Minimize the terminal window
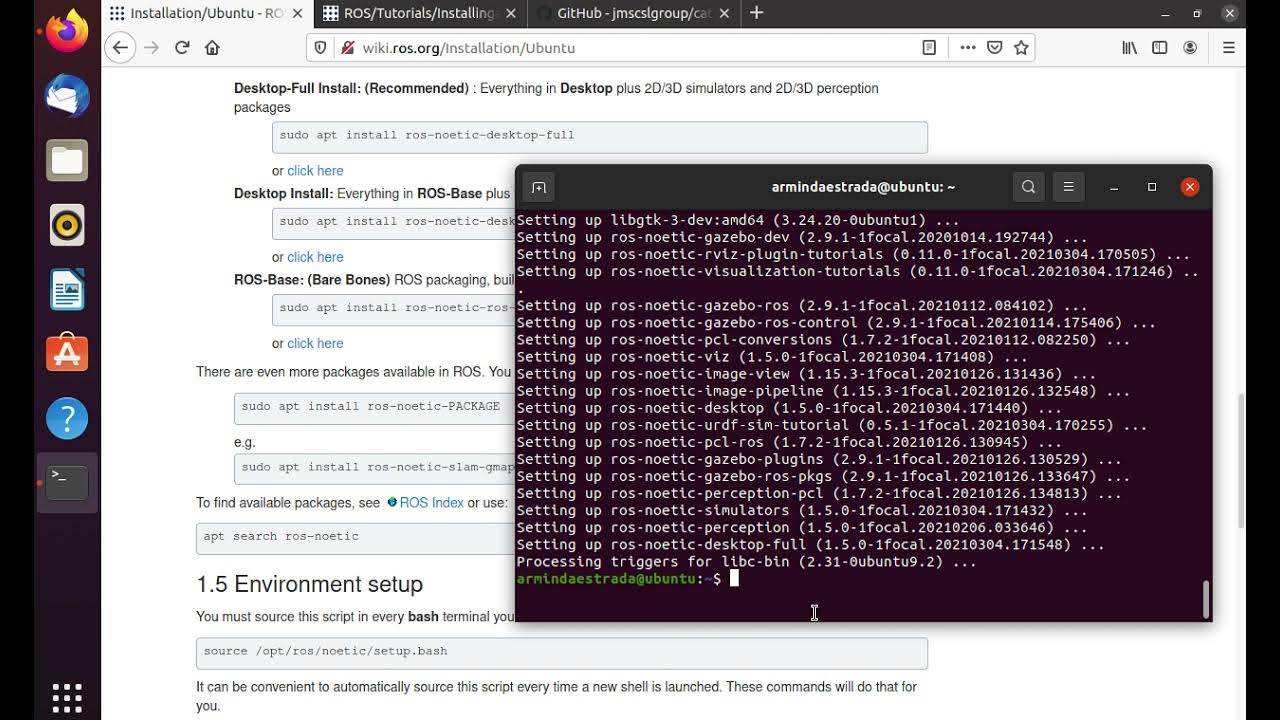The width and height of the screenshot is (1280, 720). click(1114, 187)
